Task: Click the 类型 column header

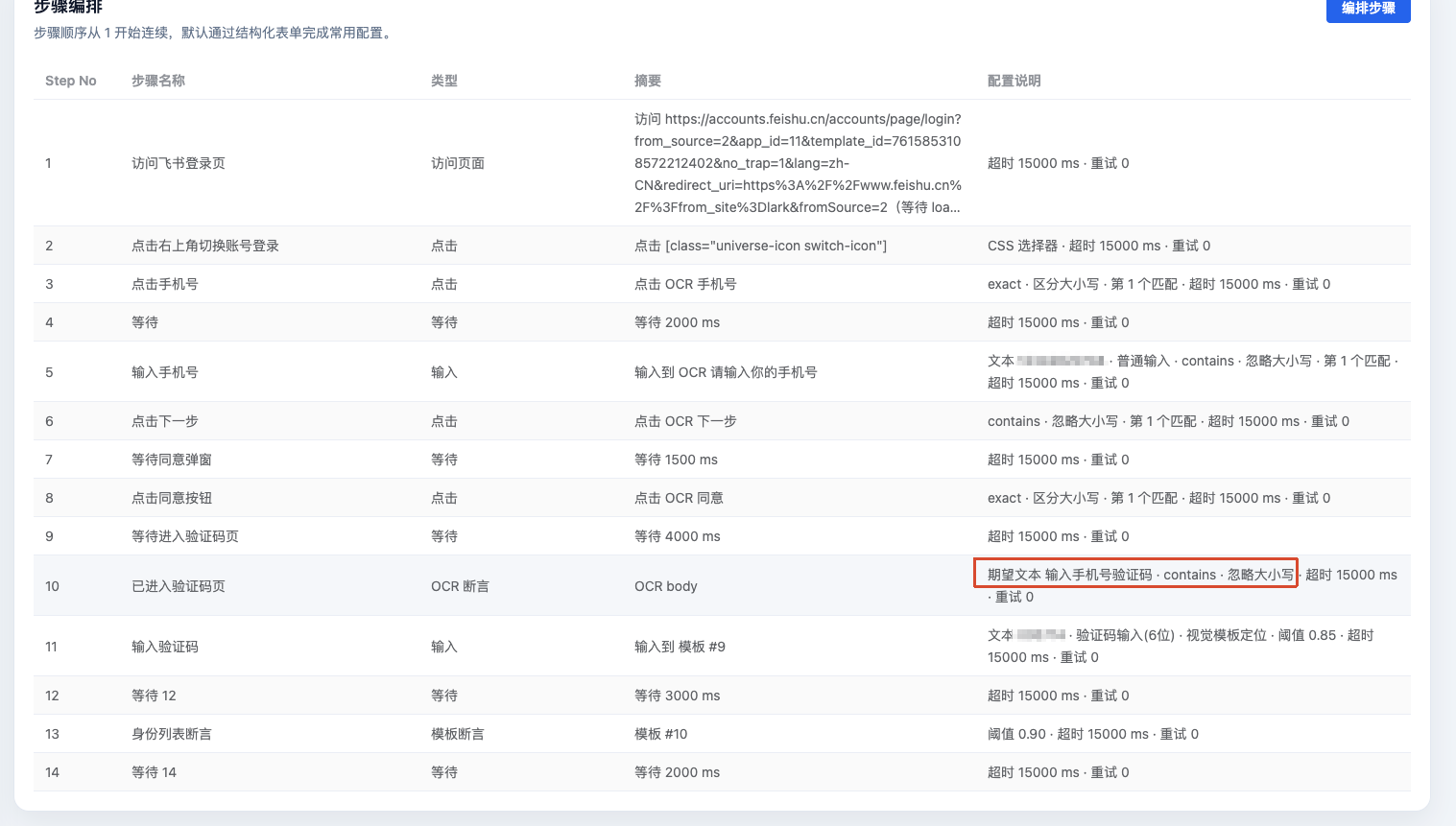Action: (x=444, y=81)
